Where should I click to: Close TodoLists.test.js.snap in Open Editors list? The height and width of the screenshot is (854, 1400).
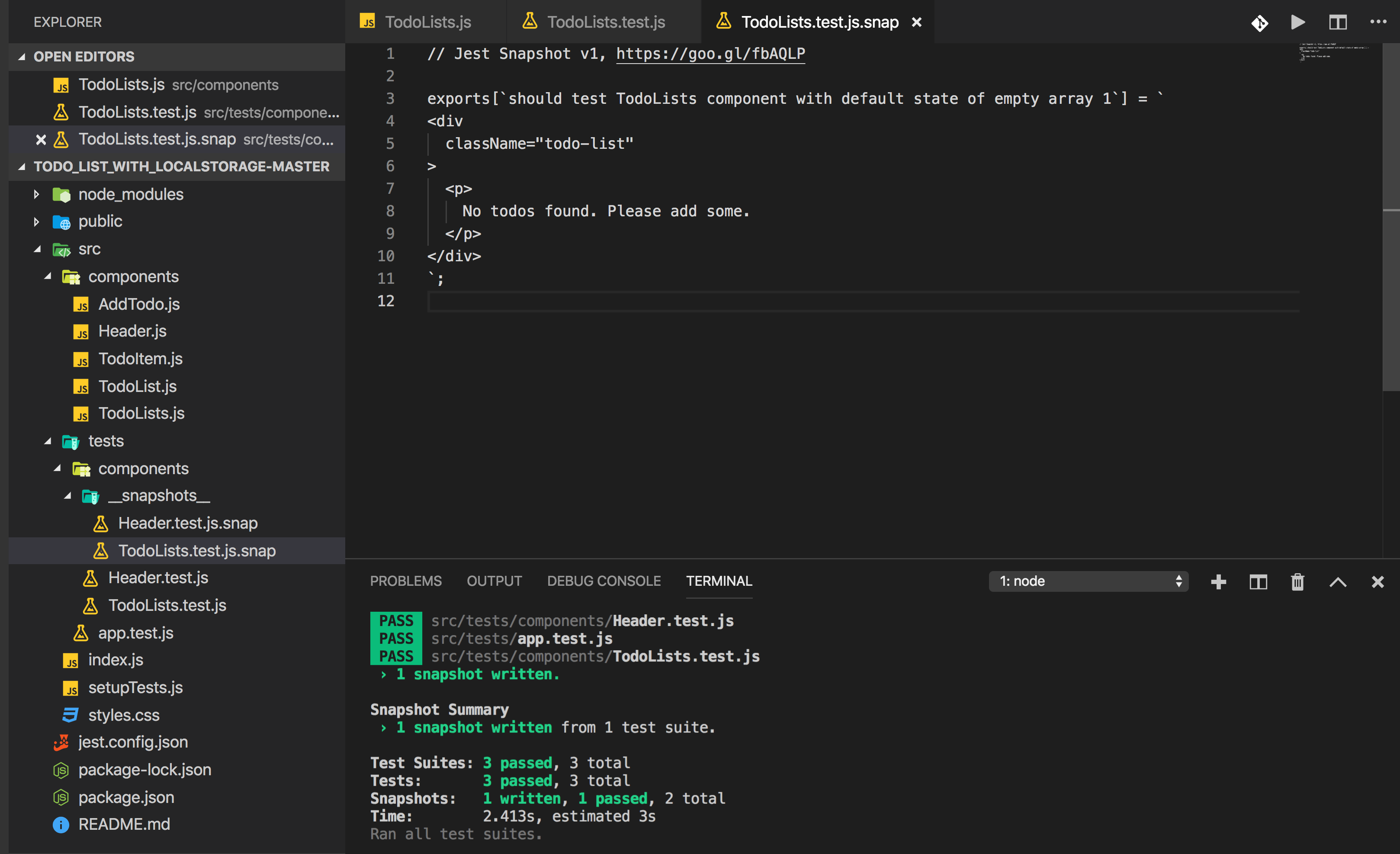(41, 139)
